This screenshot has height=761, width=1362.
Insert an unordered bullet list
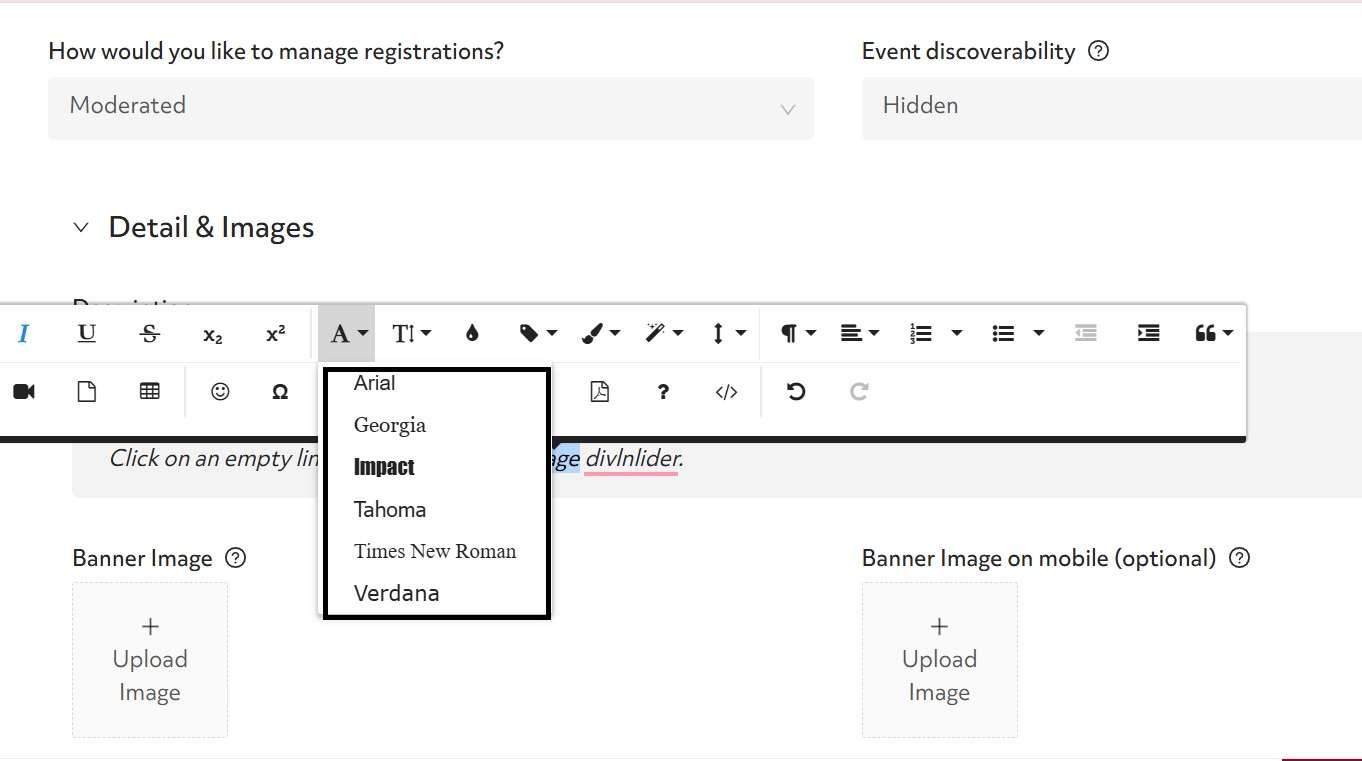(x=1003, y=333)
